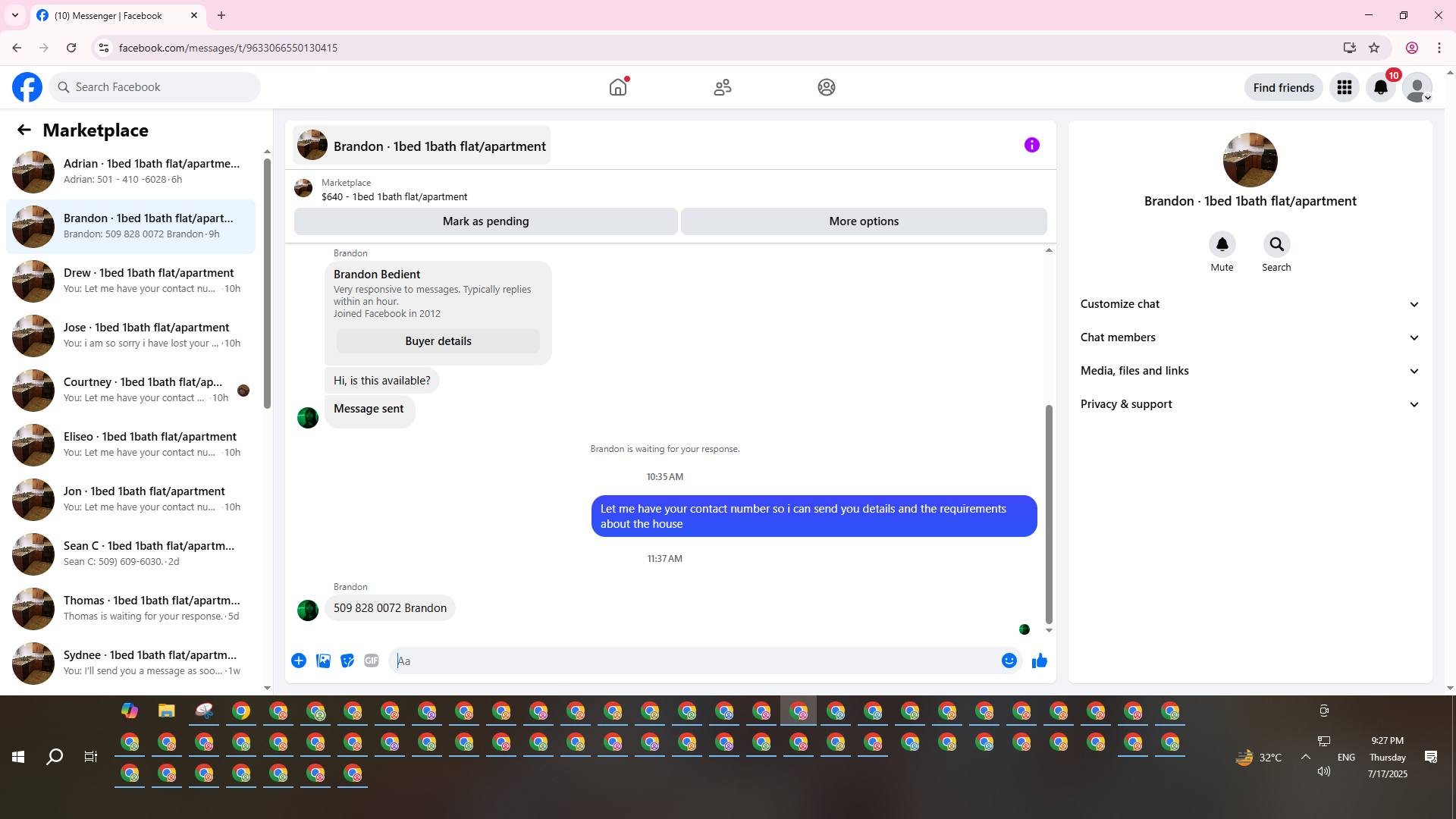Image resolution: width=1456 pixels, height=819 pixels.
Task: Click More options for the listing
Action: [864, 221]
